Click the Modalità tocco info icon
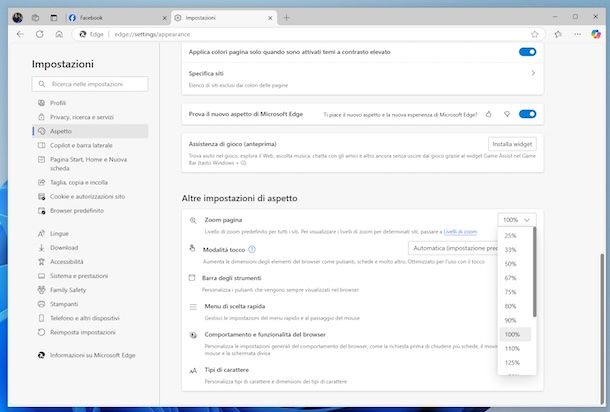The image size is (610, 412). pyautogui.click(x=252, y=249)
